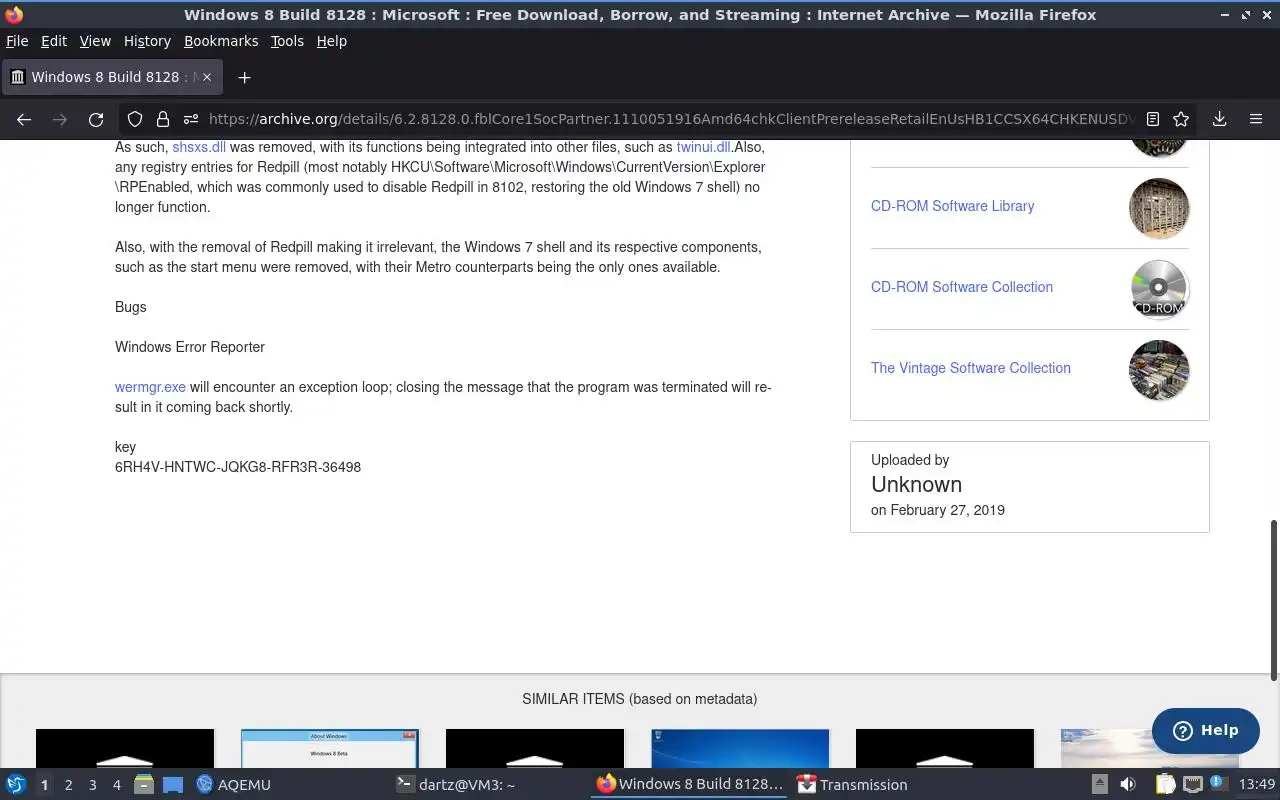Go back to the previous page
1280x800 pixels.
pyautogui.click(x=24, y=119)
